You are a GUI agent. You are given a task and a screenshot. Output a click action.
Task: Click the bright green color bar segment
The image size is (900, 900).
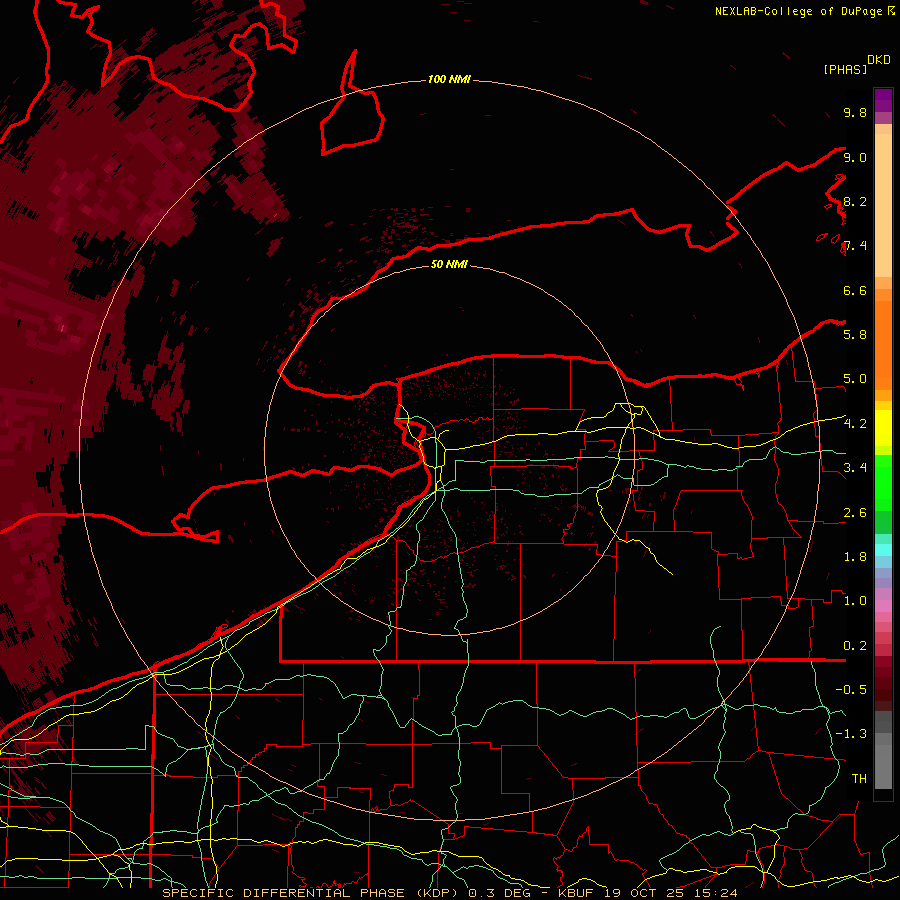click(x=883, y=482)
